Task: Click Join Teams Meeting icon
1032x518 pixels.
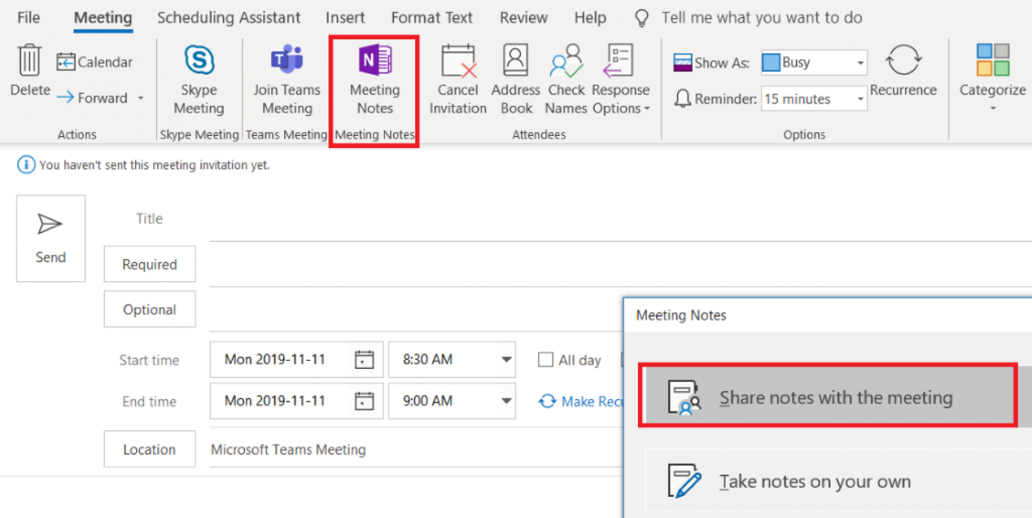Action: pyautogui.click(x=287, y=62)
